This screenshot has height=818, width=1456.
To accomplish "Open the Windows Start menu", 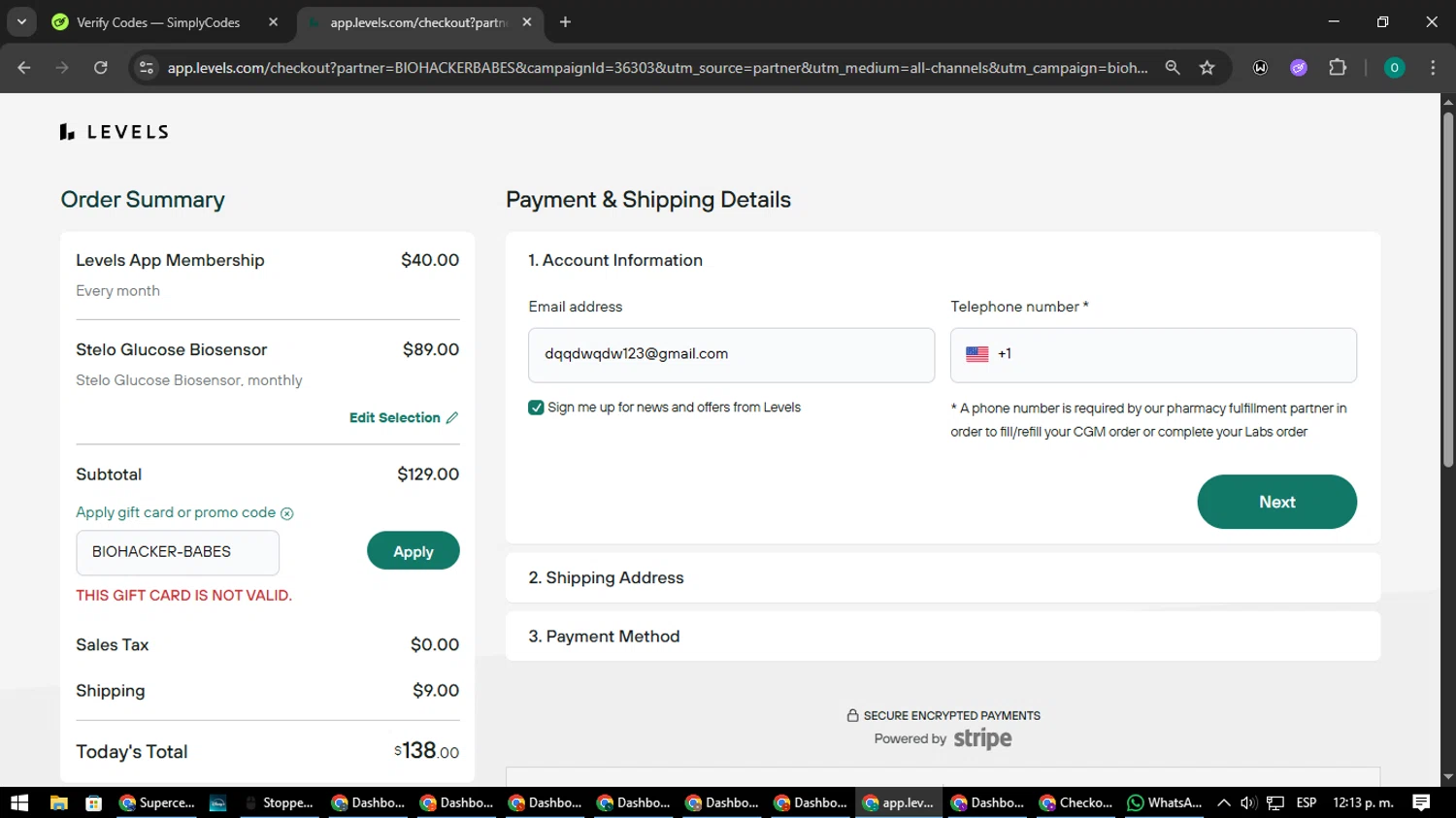I will coord(19,802).
